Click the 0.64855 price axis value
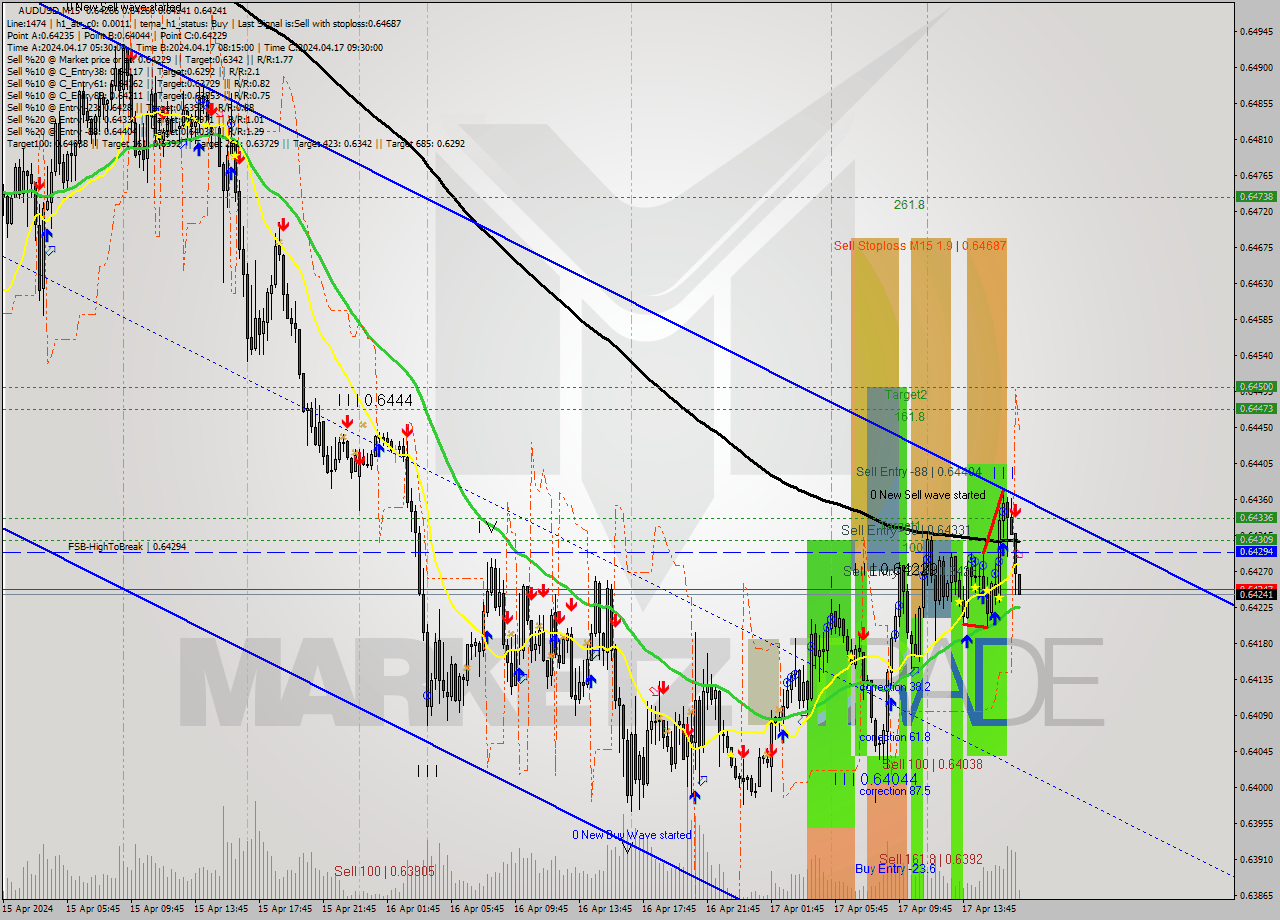 [x=1256, y=103]
